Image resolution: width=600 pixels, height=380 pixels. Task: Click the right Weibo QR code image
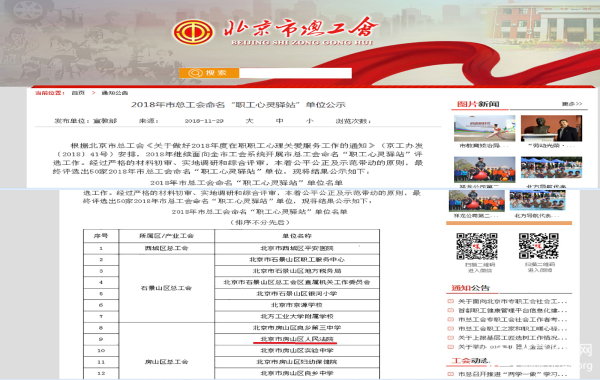coord(538,246)
